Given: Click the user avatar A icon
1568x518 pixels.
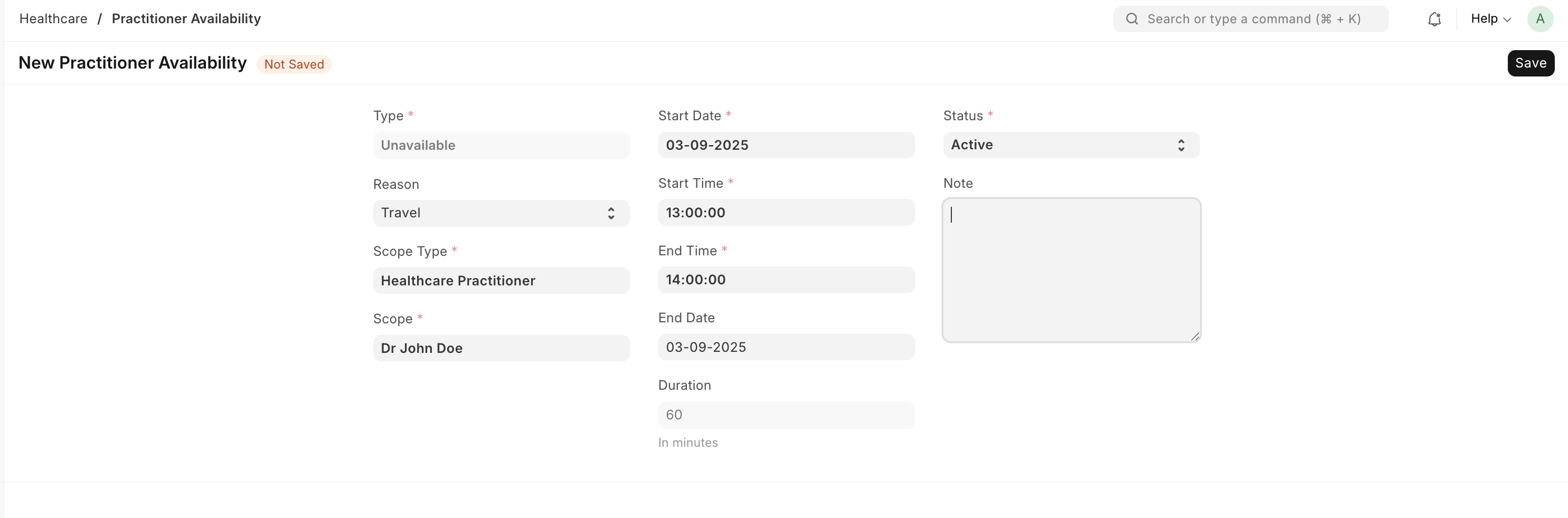Looking at the screenshot, I should 1540,19.
